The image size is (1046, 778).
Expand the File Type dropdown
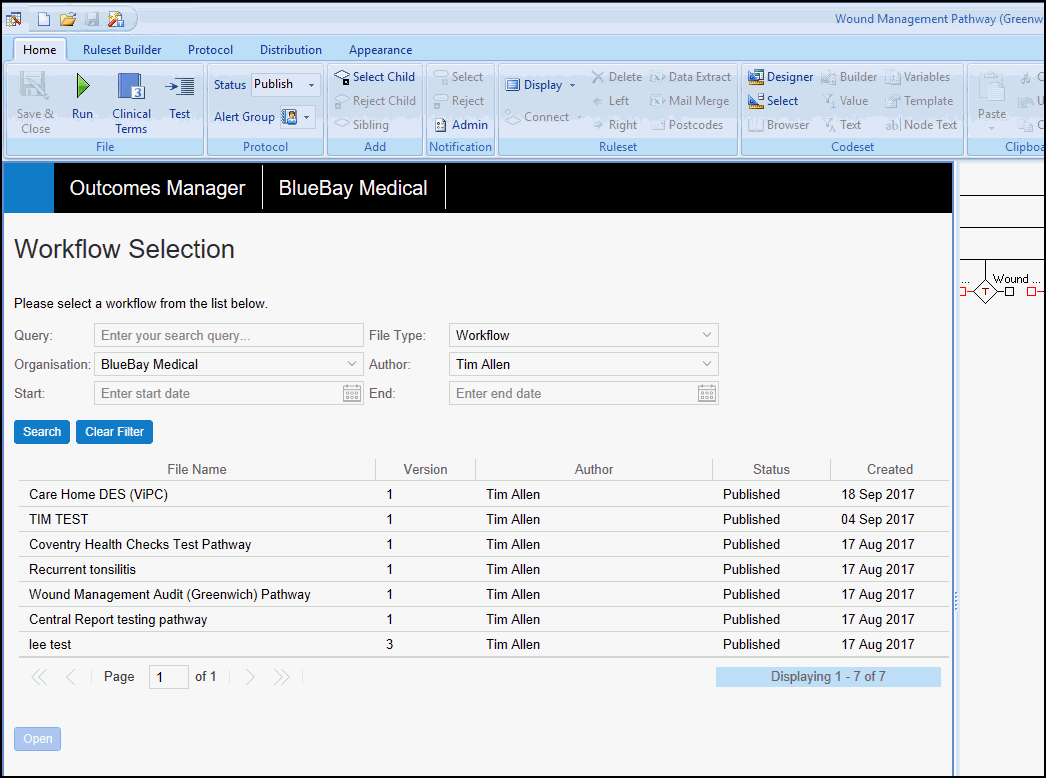click(707, 336)
